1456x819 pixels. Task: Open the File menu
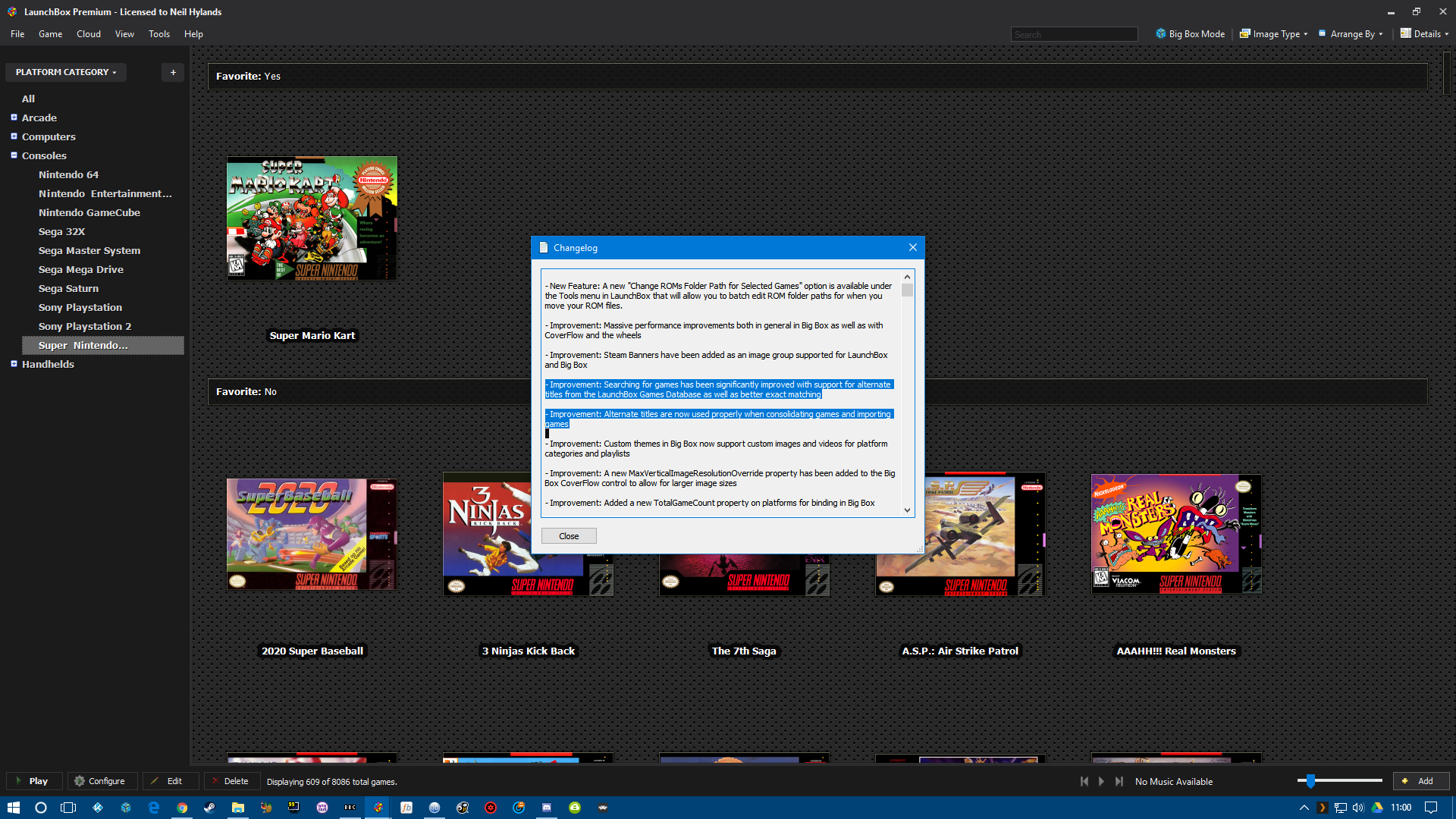[17, 34]
